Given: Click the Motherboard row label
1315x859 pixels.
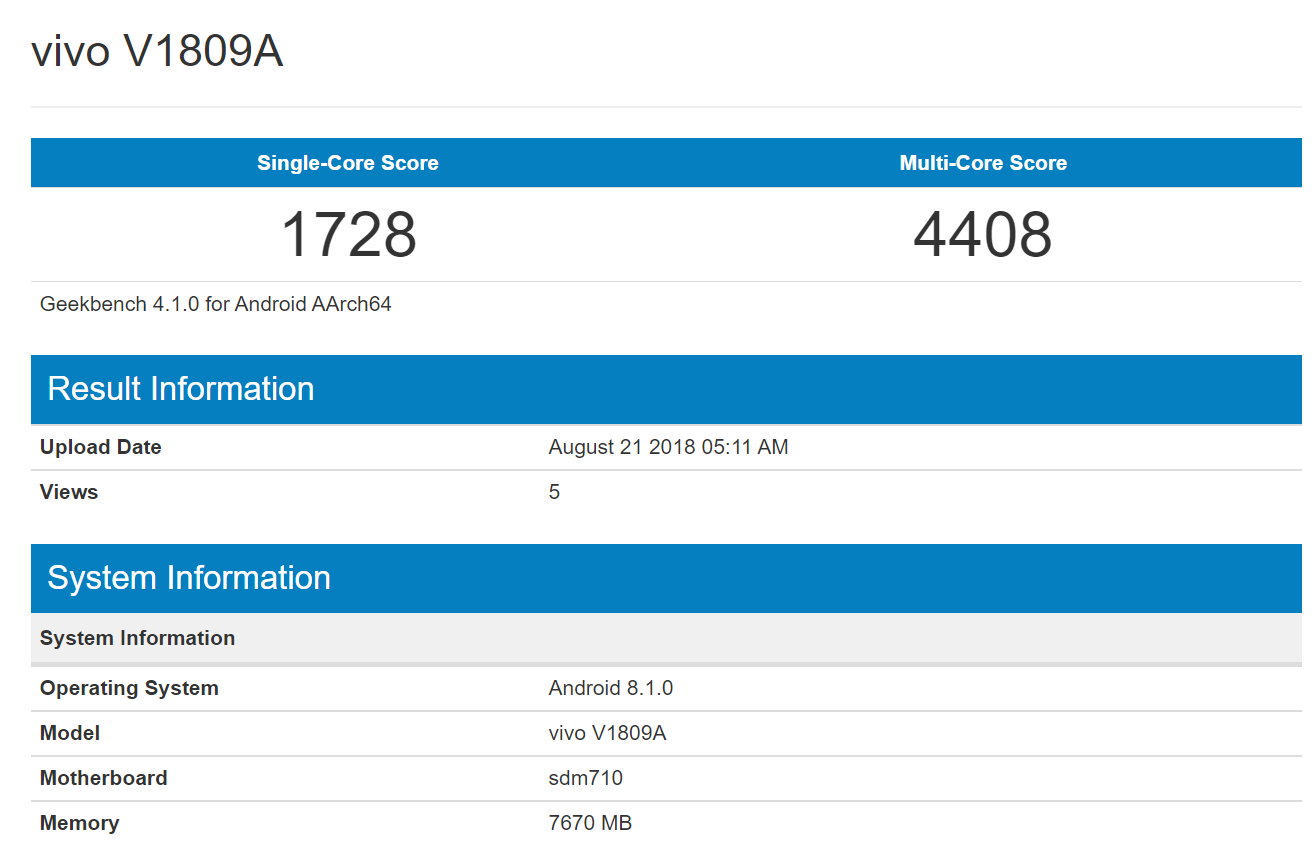Looking at the screenshot, I should click(x=103, y=778).
